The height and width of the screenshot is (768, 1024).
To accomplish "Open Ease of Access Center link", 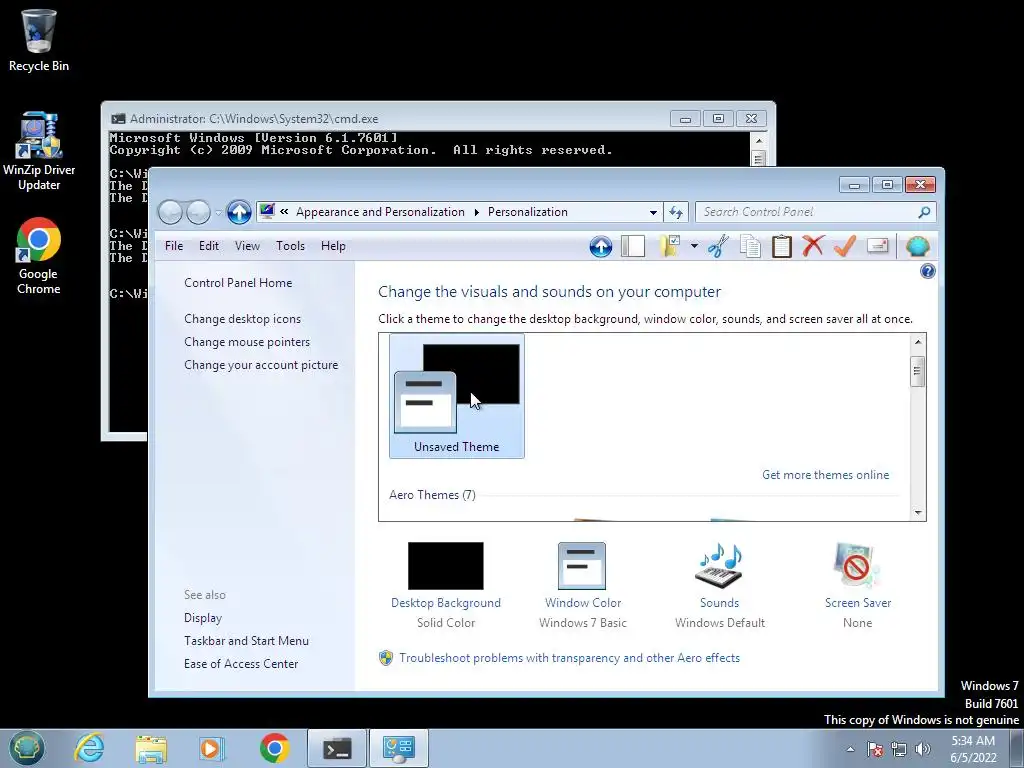I will tap(241, 664).
